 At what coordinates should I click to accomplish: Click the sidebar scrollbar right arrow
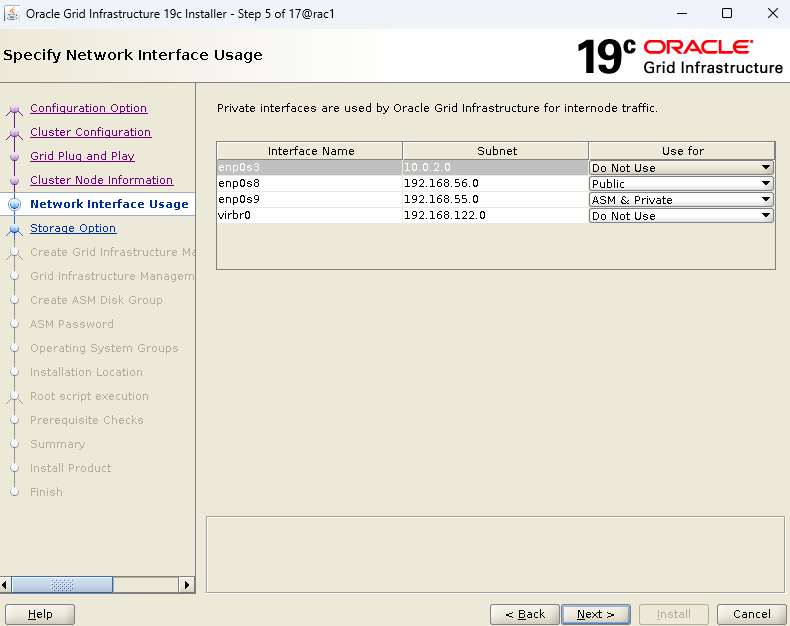[187, 585]
